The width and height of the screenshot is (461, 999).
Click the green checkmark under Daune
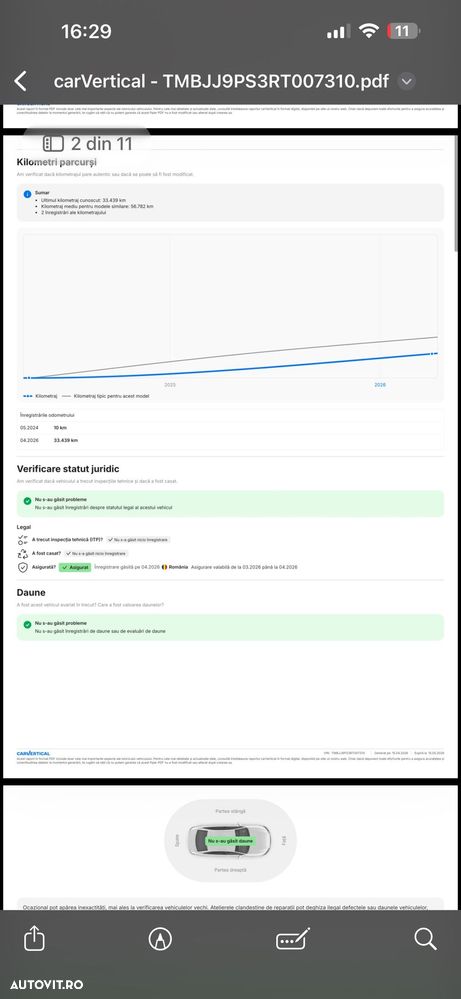coord(27,625)
